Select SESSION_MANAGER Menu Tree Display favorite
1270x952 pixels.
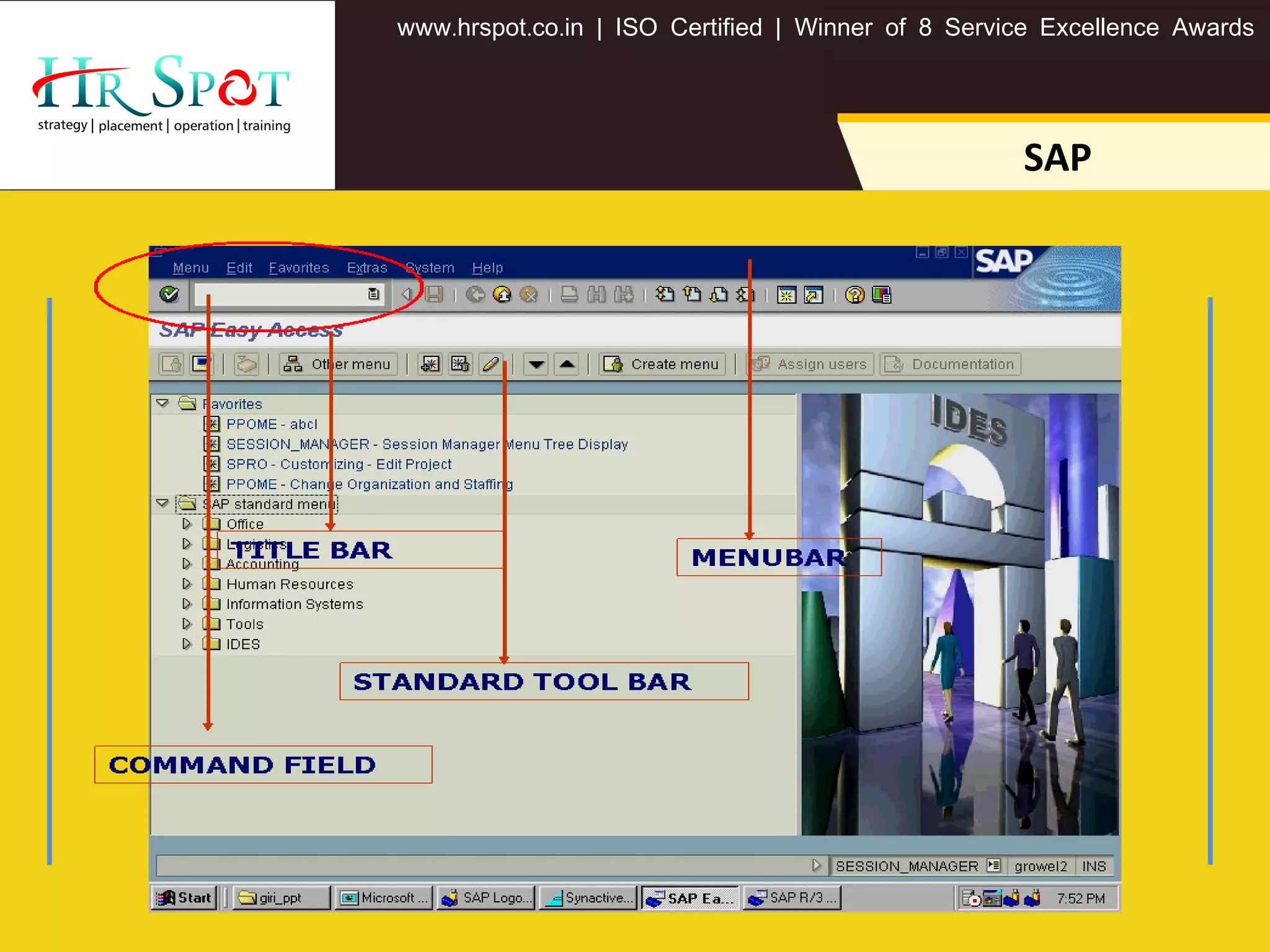click(427, 444)
